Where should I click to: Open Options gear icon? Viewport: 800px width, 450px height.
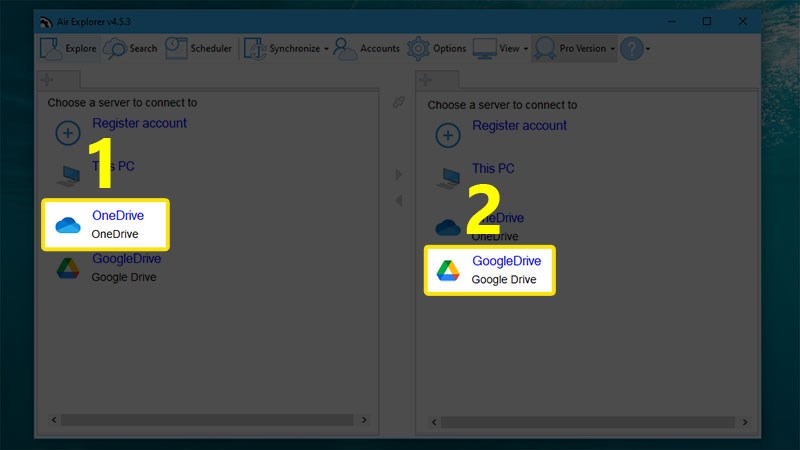[x=418, y=48]
